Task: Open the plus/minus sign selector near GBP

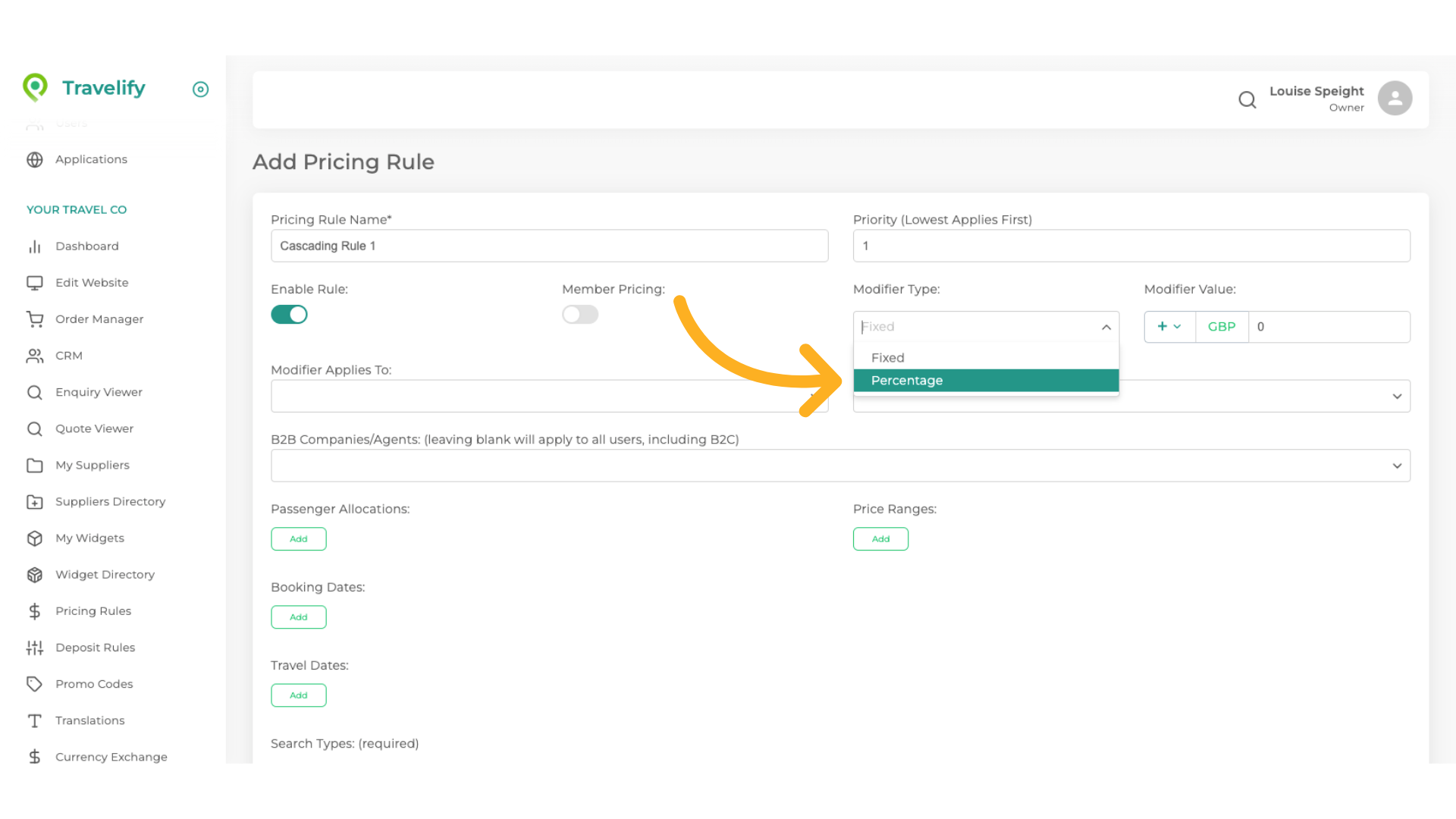Action: (1169, 326)
